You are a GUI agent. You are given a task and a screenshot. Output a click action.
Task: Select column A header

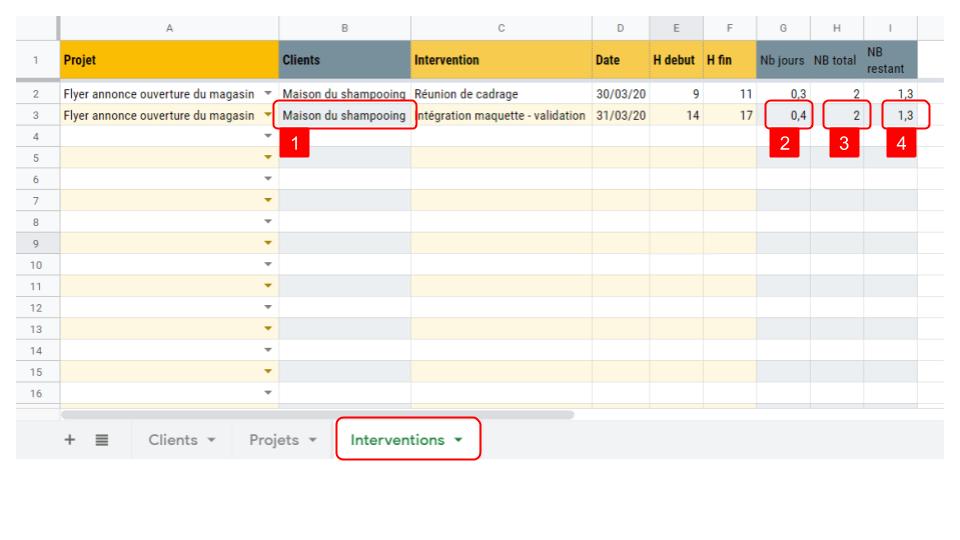click(170, 28)
